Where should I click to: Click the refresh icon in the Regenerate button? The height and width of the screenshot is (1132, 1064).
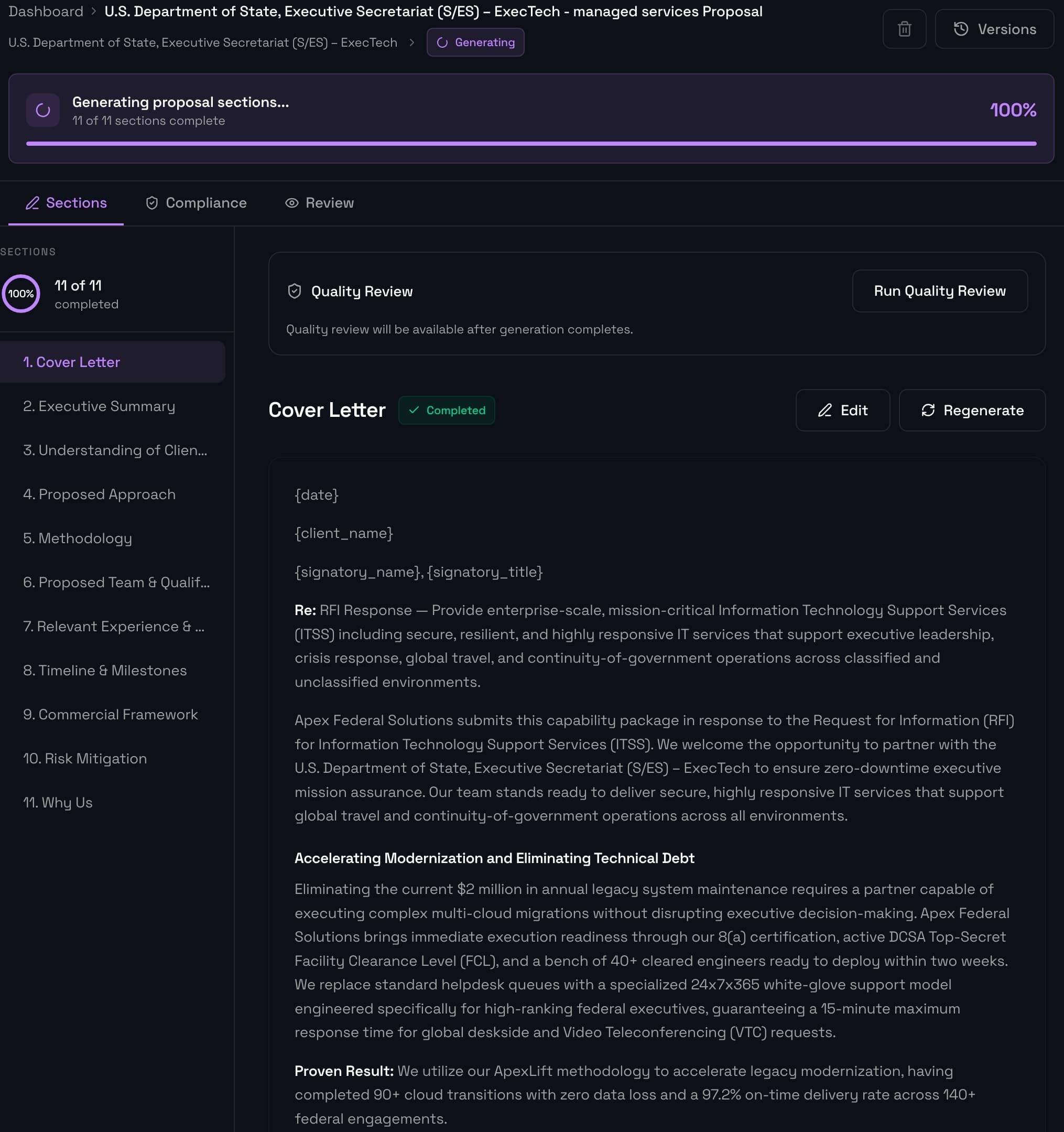[928, 410]
